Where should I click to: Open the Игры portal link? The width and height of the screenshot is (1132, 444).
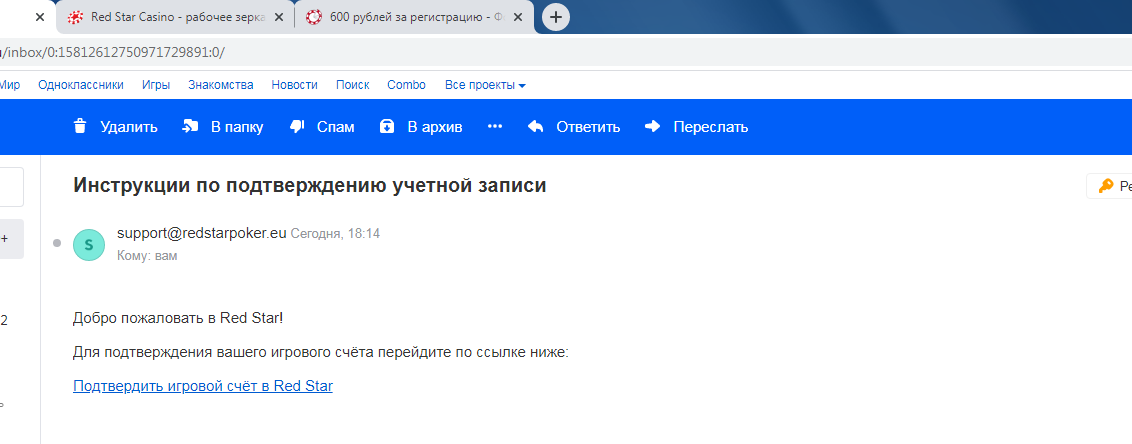156,85
